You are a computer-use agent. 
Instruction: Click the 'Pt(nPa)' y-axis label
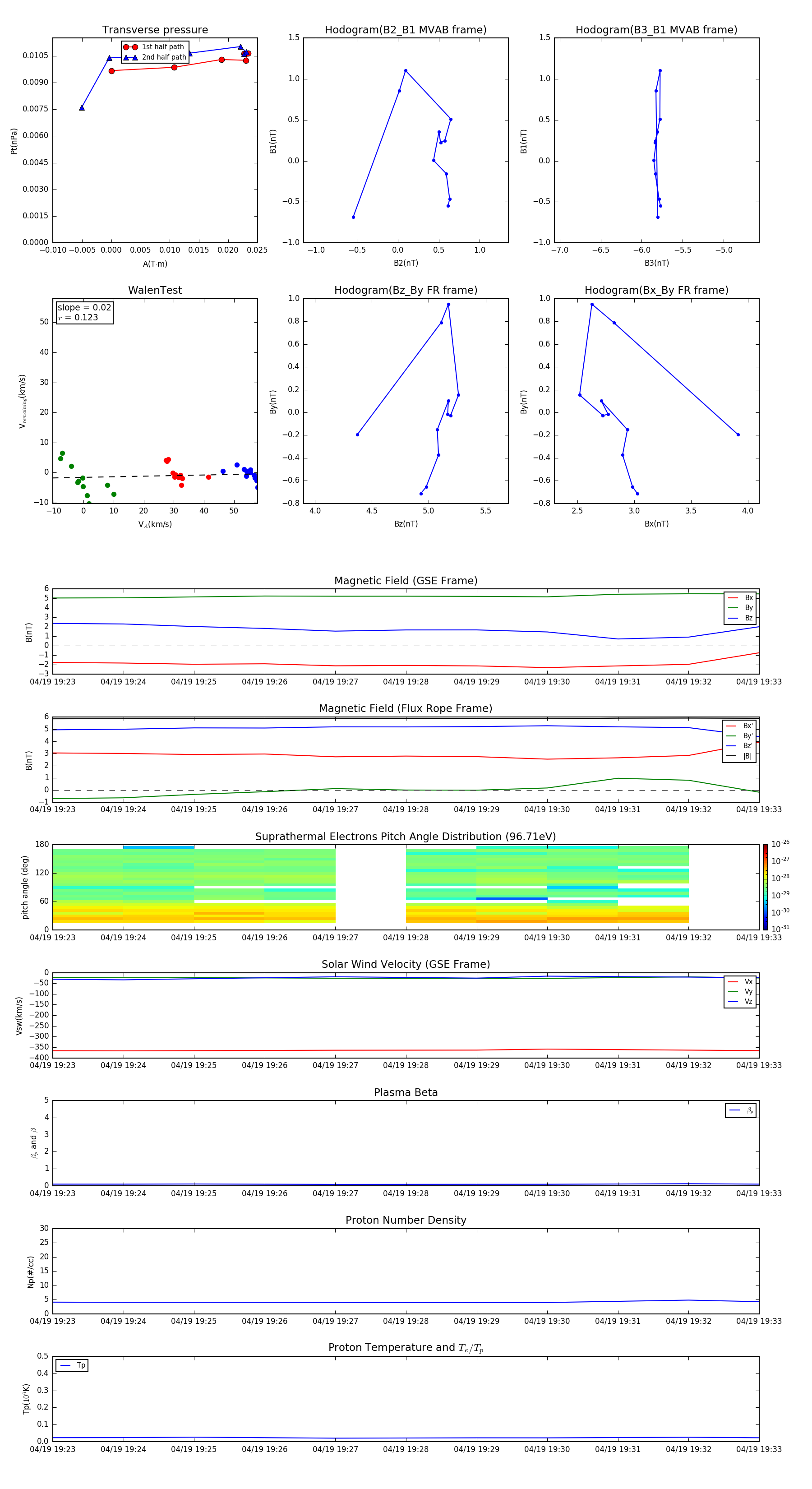click(x=14, y=140)
